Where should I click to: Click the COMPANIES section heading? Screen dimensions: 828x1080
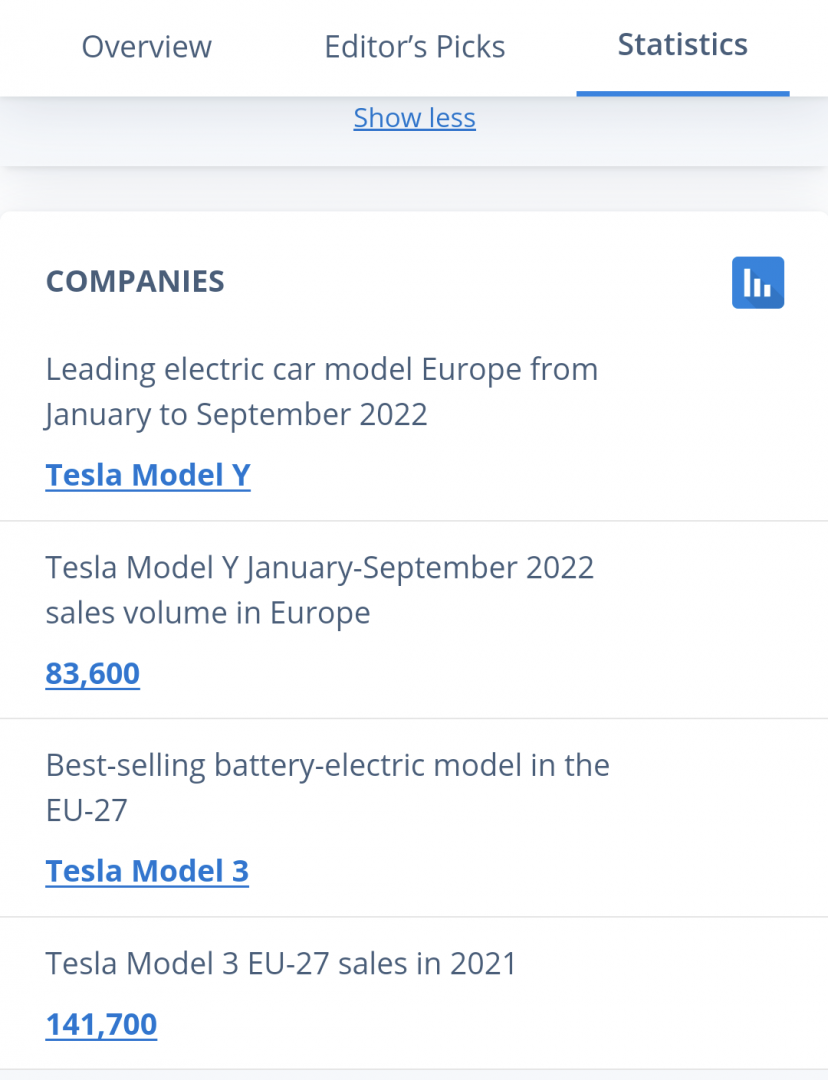click(x=135, y=282)
